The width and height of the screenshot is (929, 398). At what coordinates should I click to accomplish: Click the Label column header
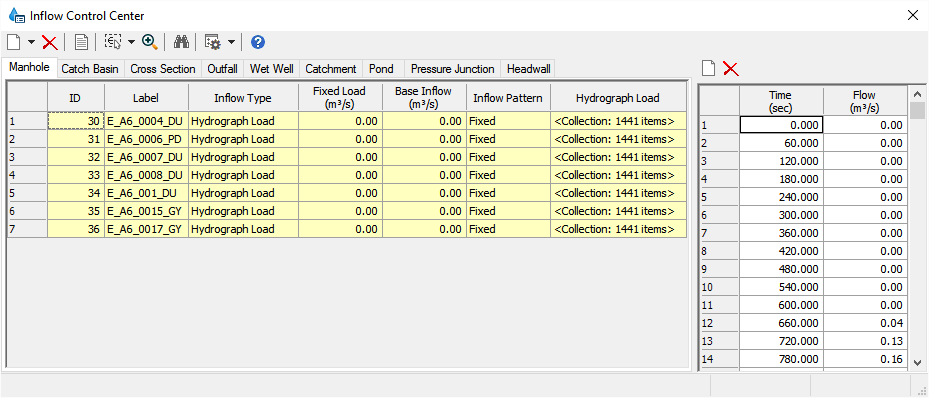146,98
